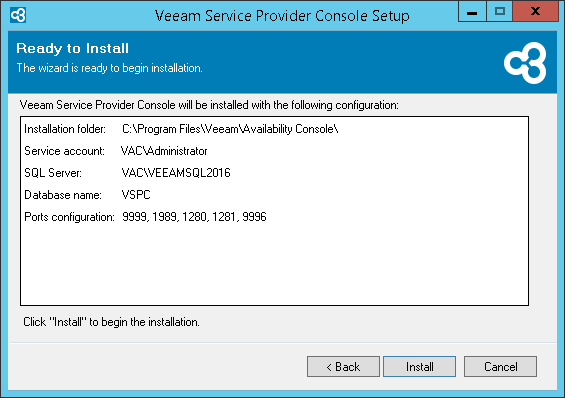Click the SQL Server value VAC\VEEAMSQL2016
The image size is (565, 398).
click(176, 173)
